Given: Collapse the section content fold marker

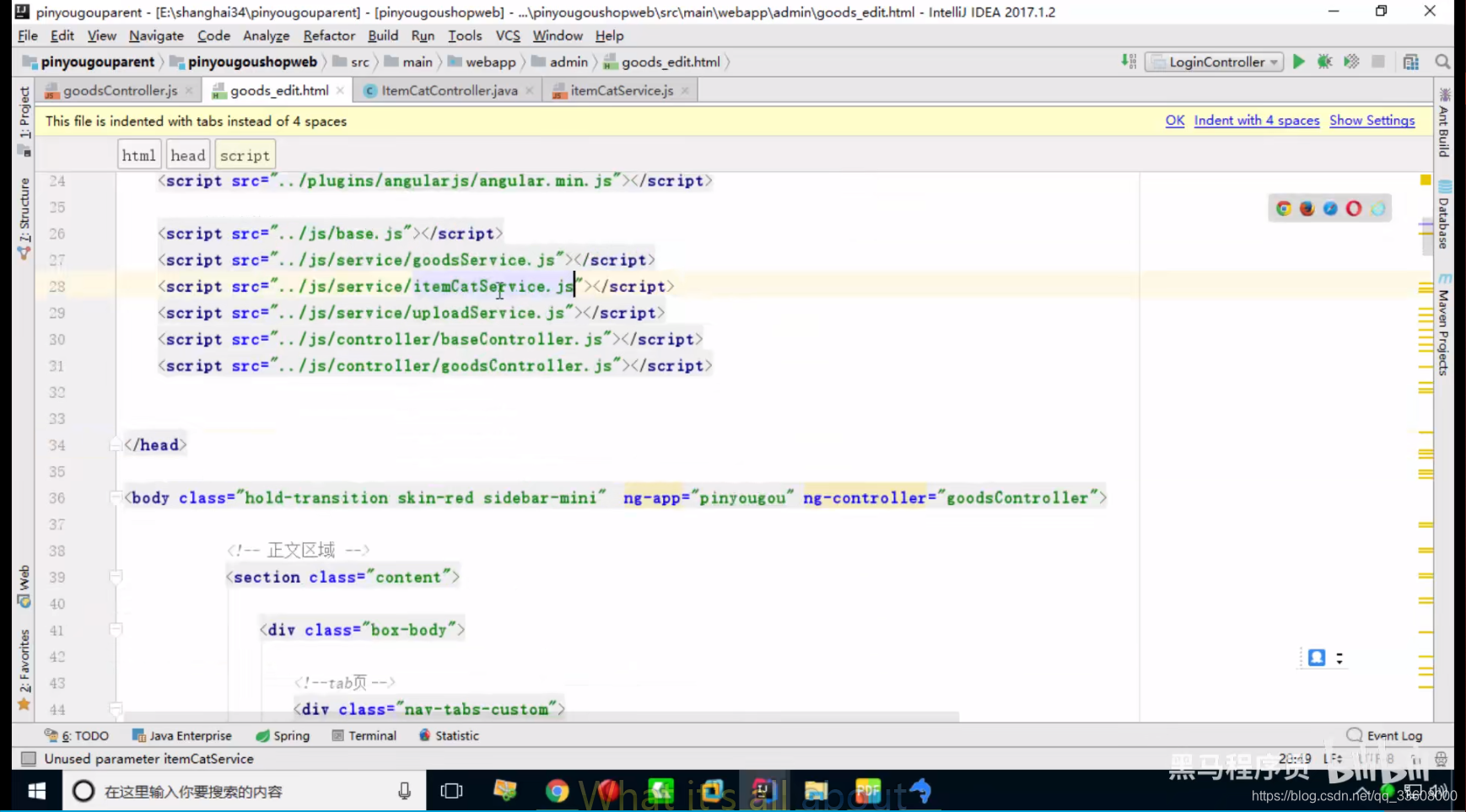Looking at the screenshot, I should pyautogui.click(x=116, y=577).
